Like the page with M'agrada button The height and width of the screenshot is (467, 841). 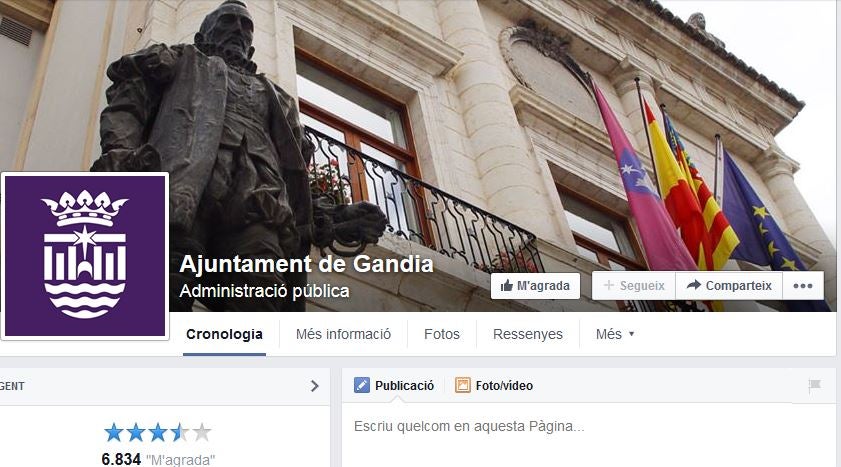(x=535, y=286)
